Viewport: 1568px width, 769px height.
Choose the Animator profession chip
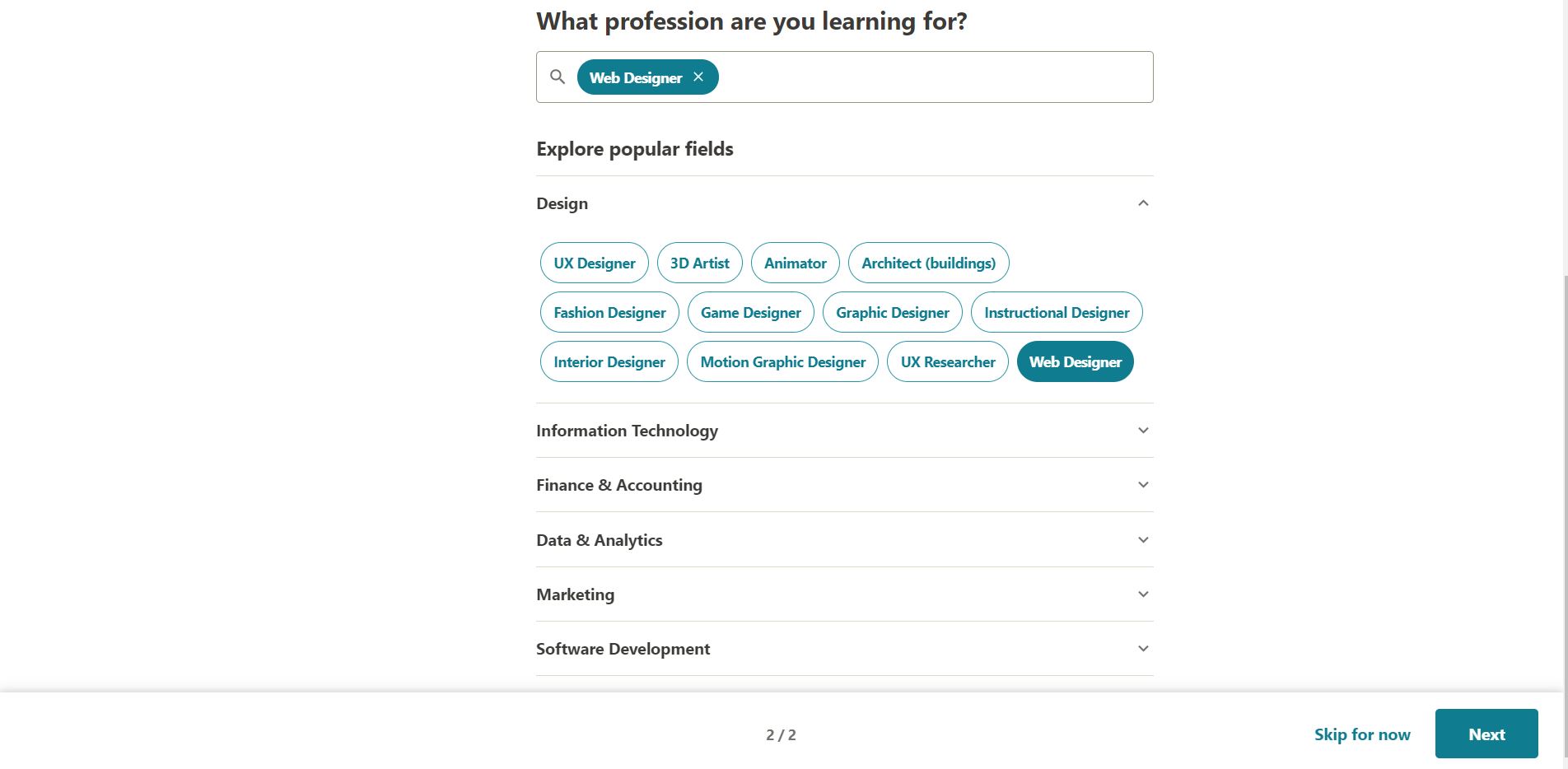796,263
